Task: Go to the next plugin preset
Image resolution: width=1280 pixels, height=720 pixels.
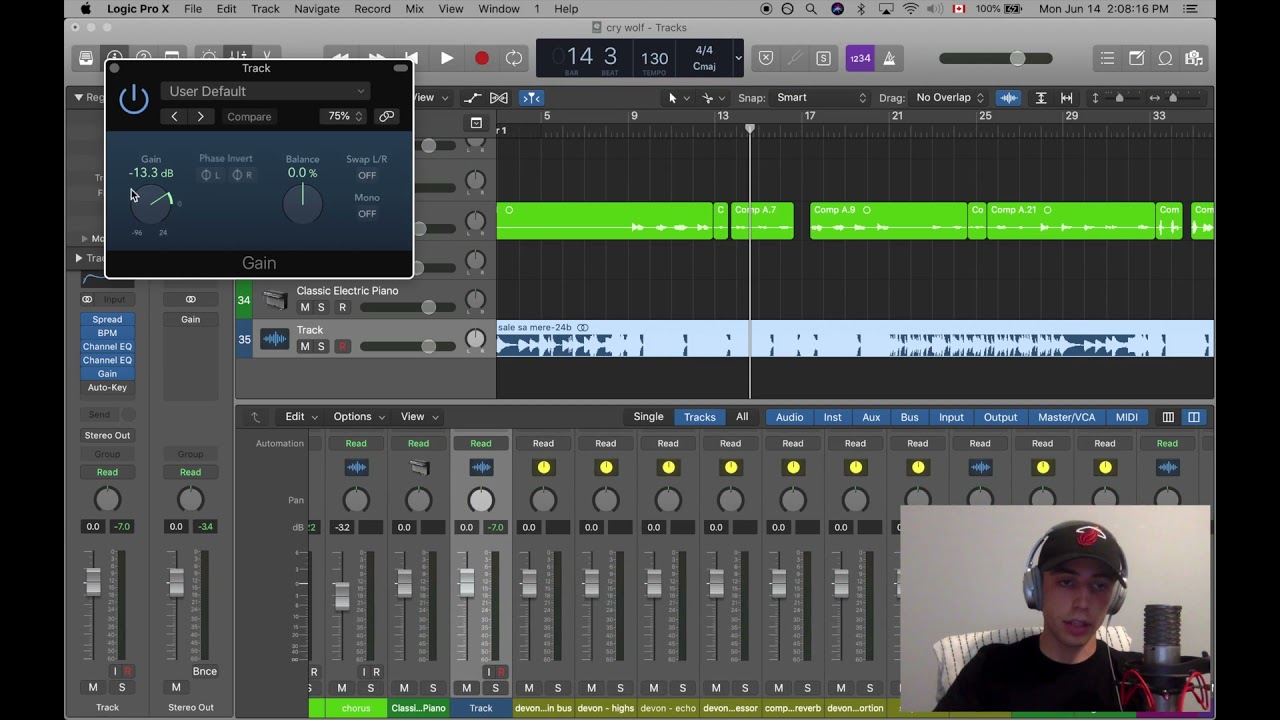Action: point(200,117)
